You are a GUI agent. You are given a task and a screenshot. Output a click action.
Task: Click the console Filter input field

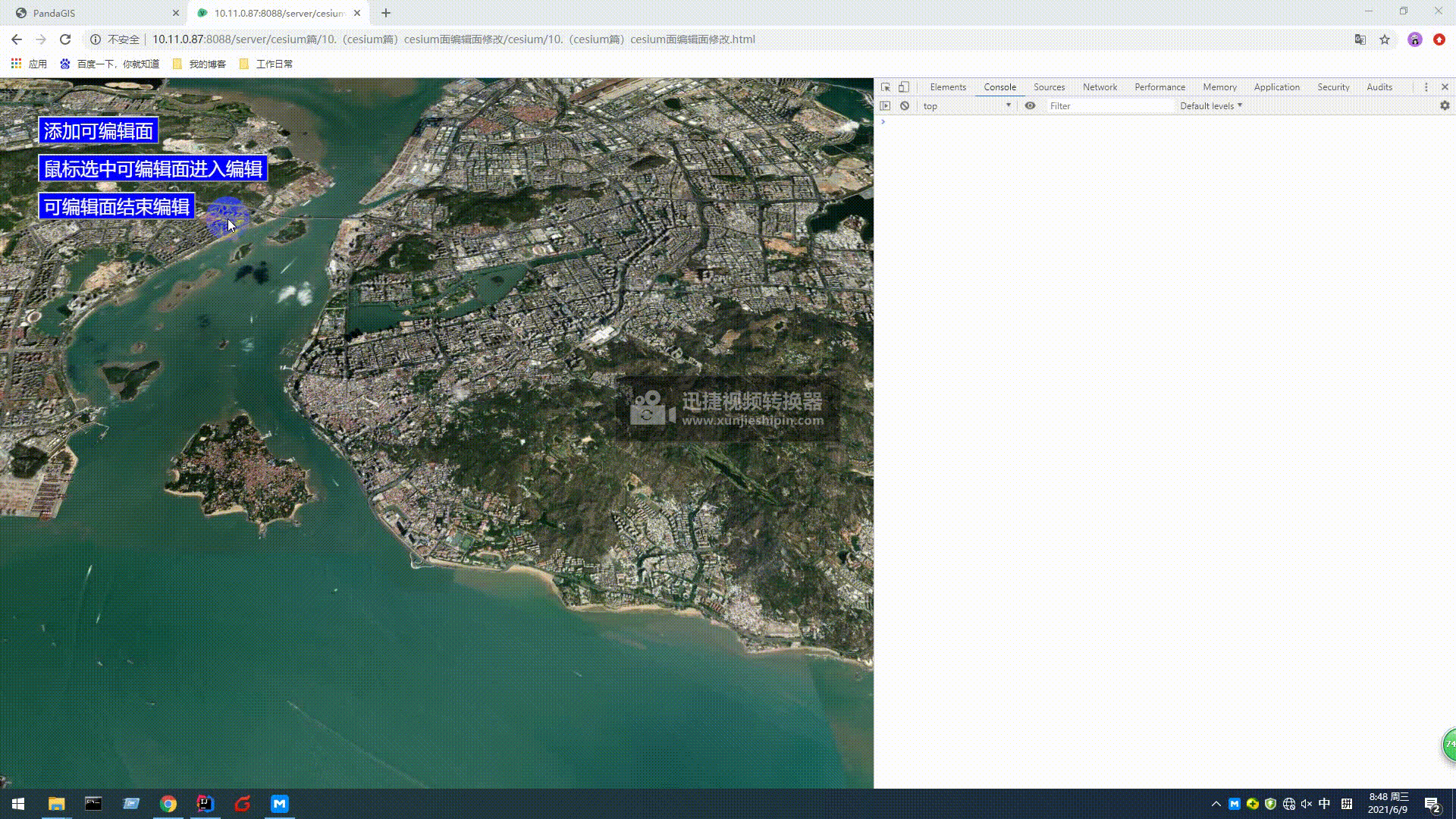click(1110, 106)
